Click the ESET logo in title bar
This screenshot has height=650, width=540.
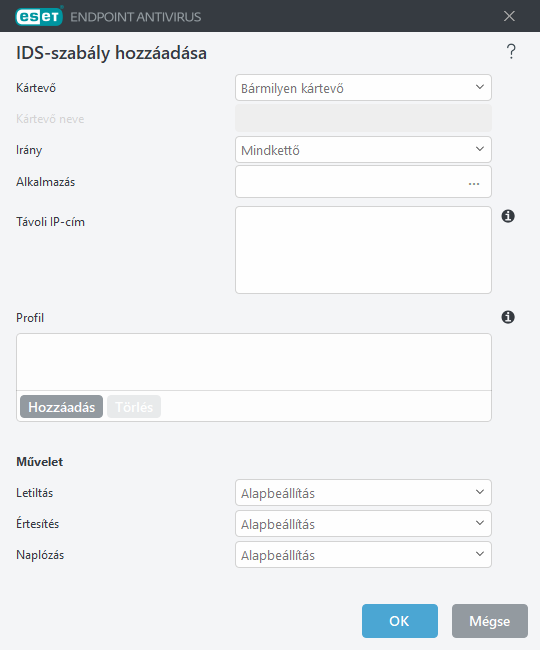[x=39, y=17]
